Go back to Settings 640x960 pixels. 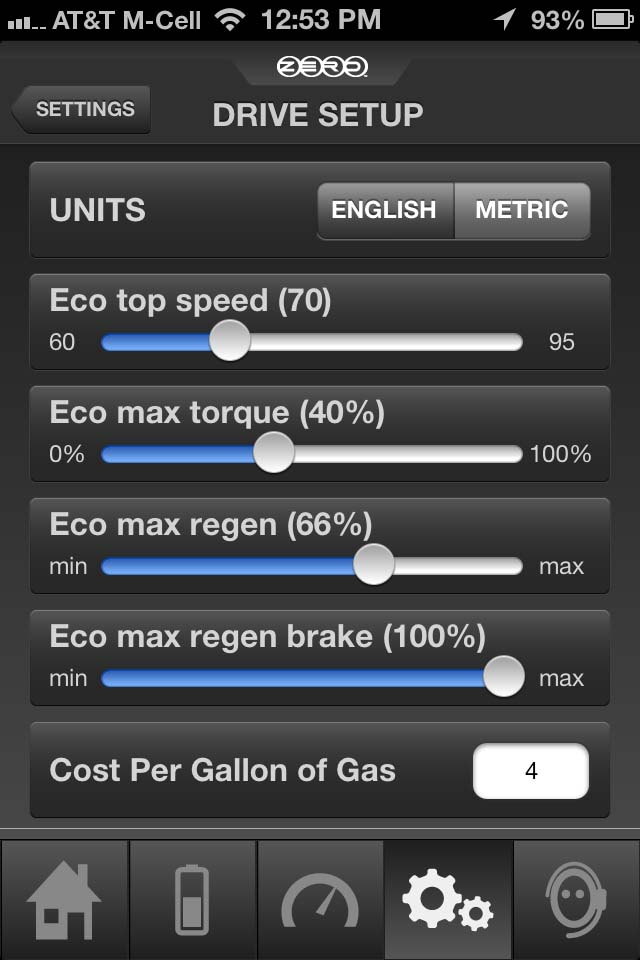[82, 109]
